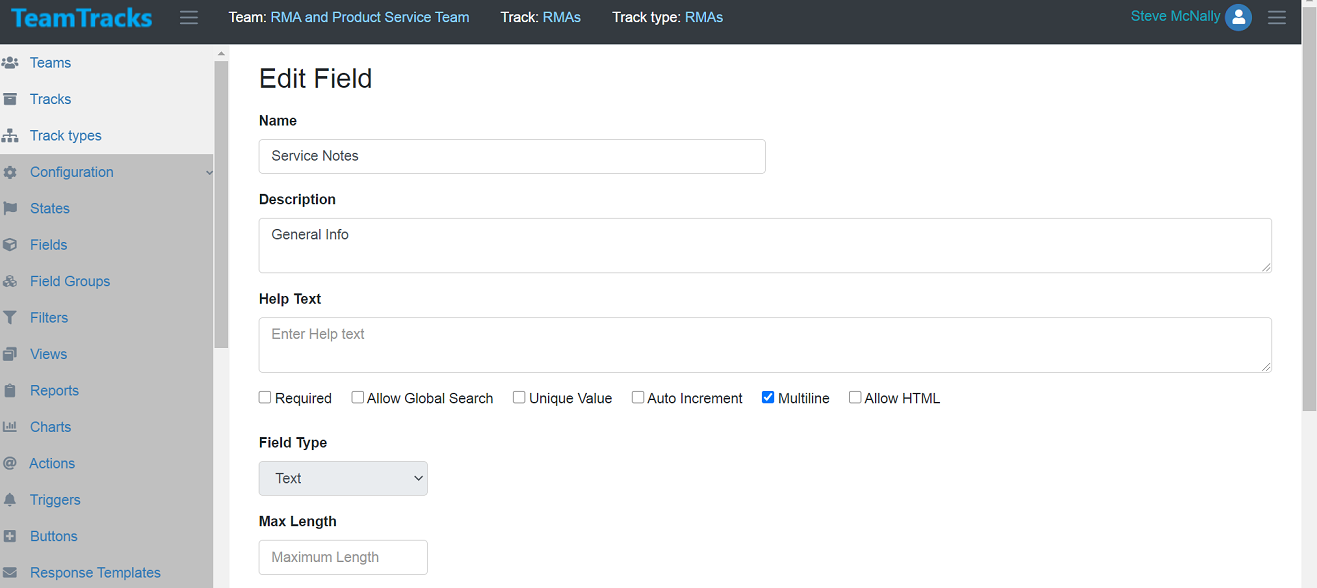Open the Field Type dropdown

coord(343,478)
